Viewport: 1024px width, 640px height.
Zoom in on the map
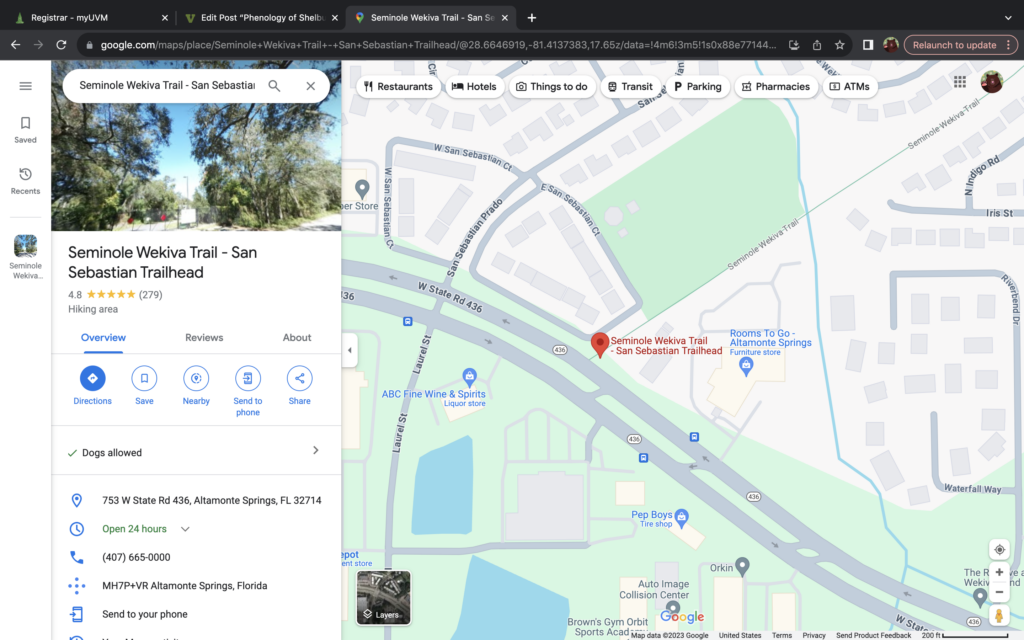pyautogui.click(x=999, y=573)
